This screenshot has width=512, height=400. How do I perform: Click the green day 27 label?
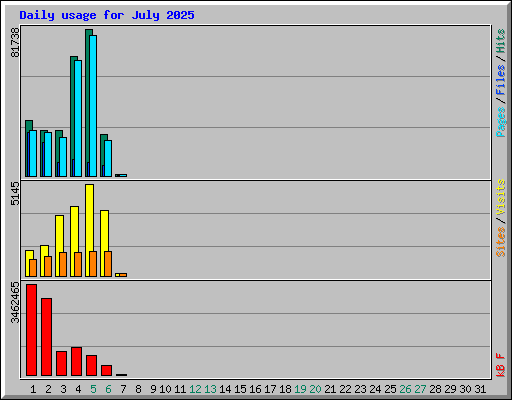point(420,389)
